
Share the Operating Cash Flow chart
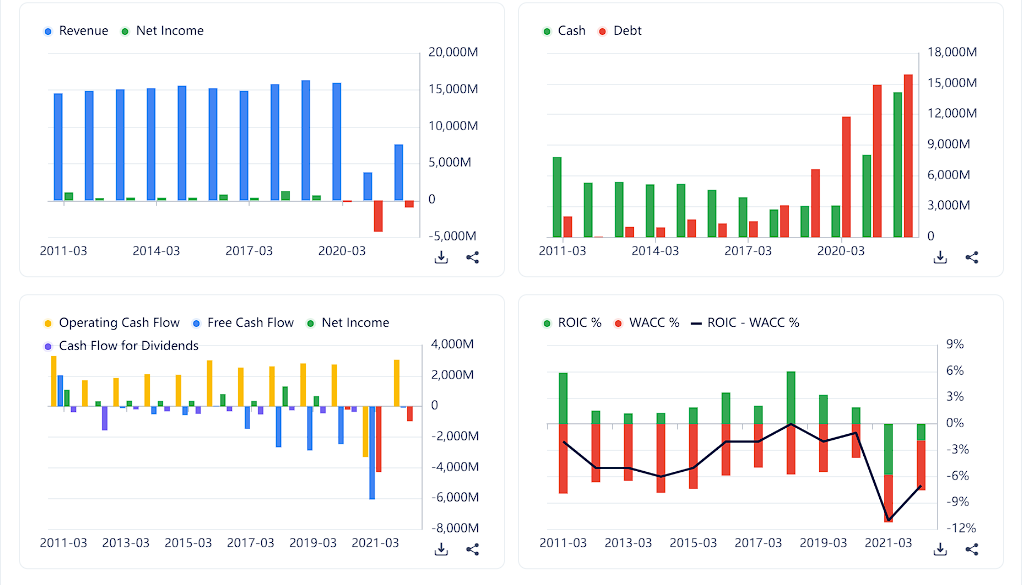tap(473, 549)
